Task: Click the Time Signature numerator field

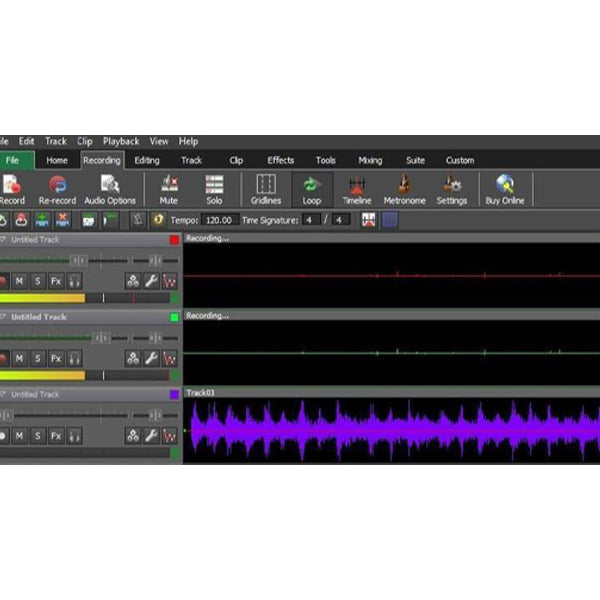Action: click(311, 220)
